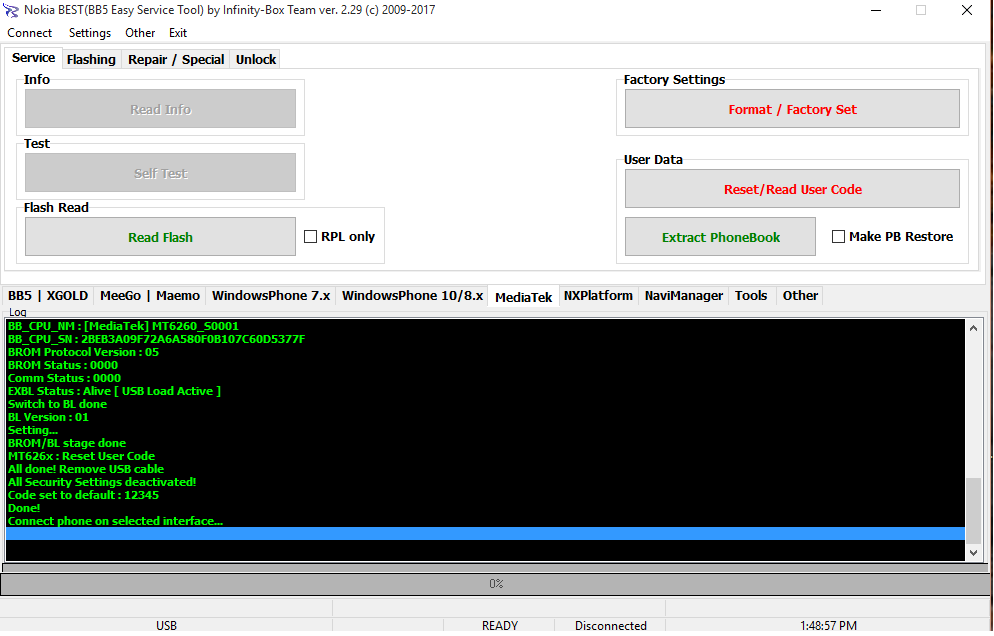Viewport: 994px width, 636px height.
Task: Click log line starting 'BB_CPU_SN'
Action: 156,339
